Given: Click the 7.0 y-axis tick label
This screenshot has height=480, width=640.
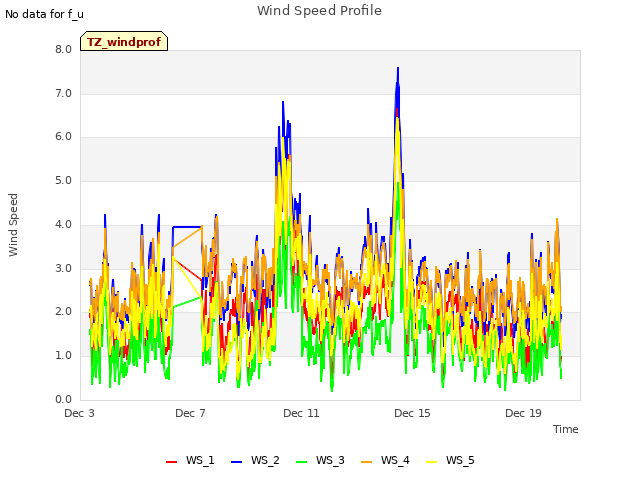Looking at the screenshot, I should pyautogui.click(x=63, y=93).
